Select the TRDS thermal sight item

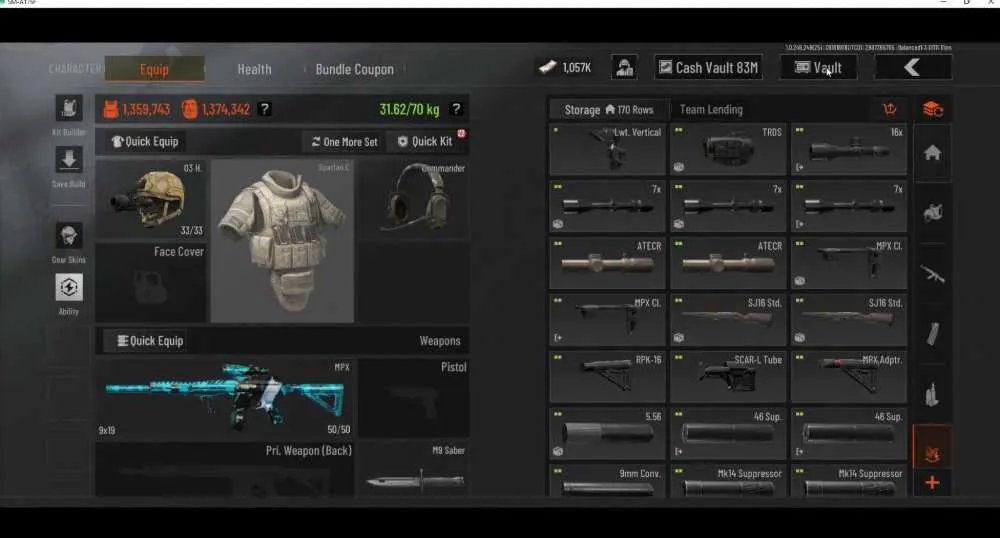728,150
